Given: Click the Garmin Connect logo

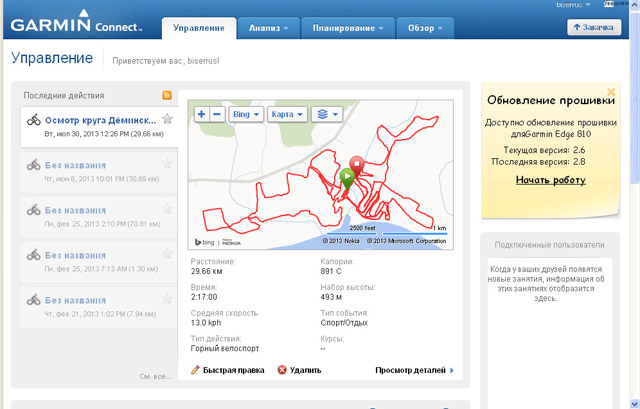Looking at the screenshot, I should [x=77, y=26].
